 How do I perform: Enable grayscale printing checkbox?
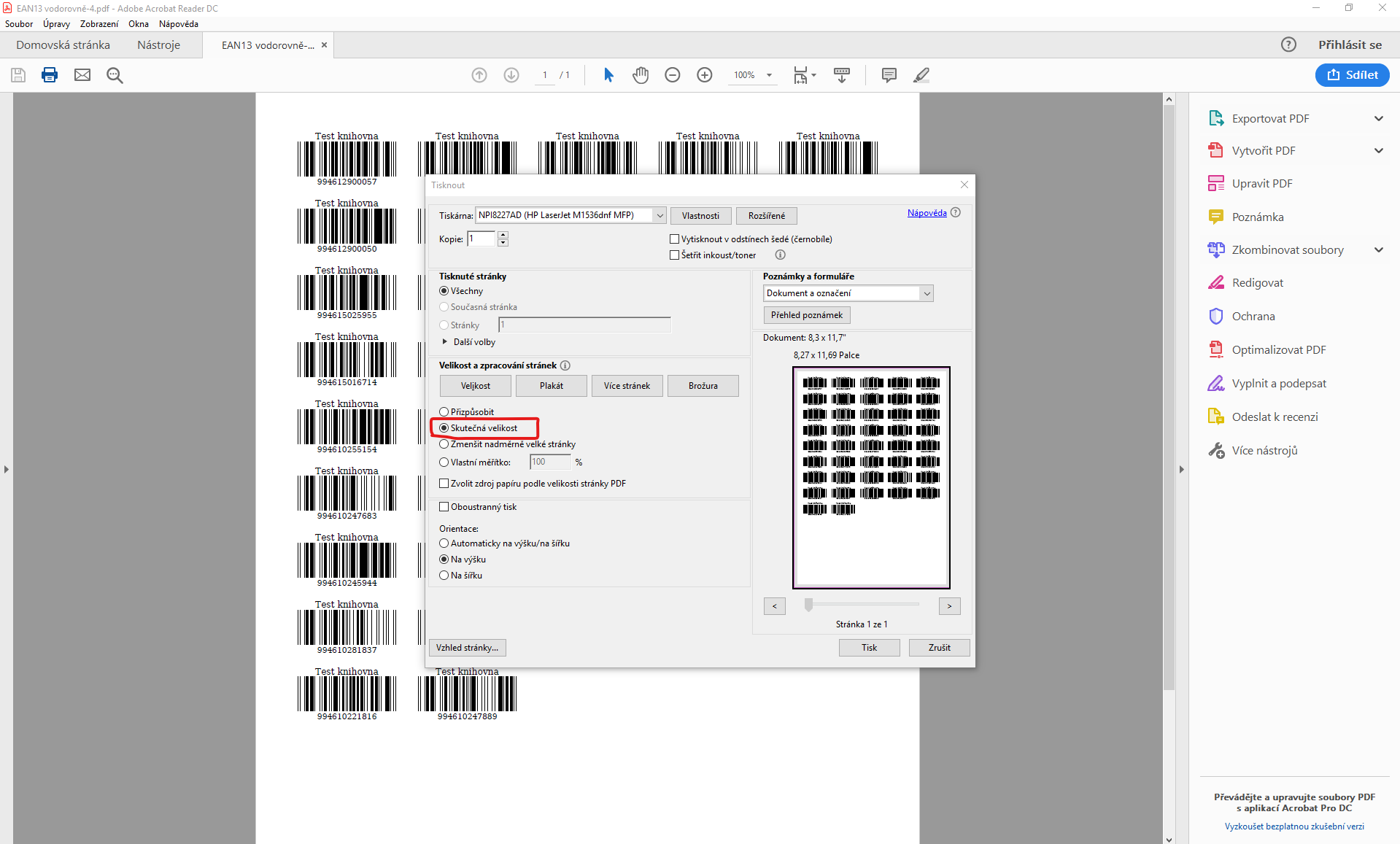pyautogui.click(x=675, y=239)
